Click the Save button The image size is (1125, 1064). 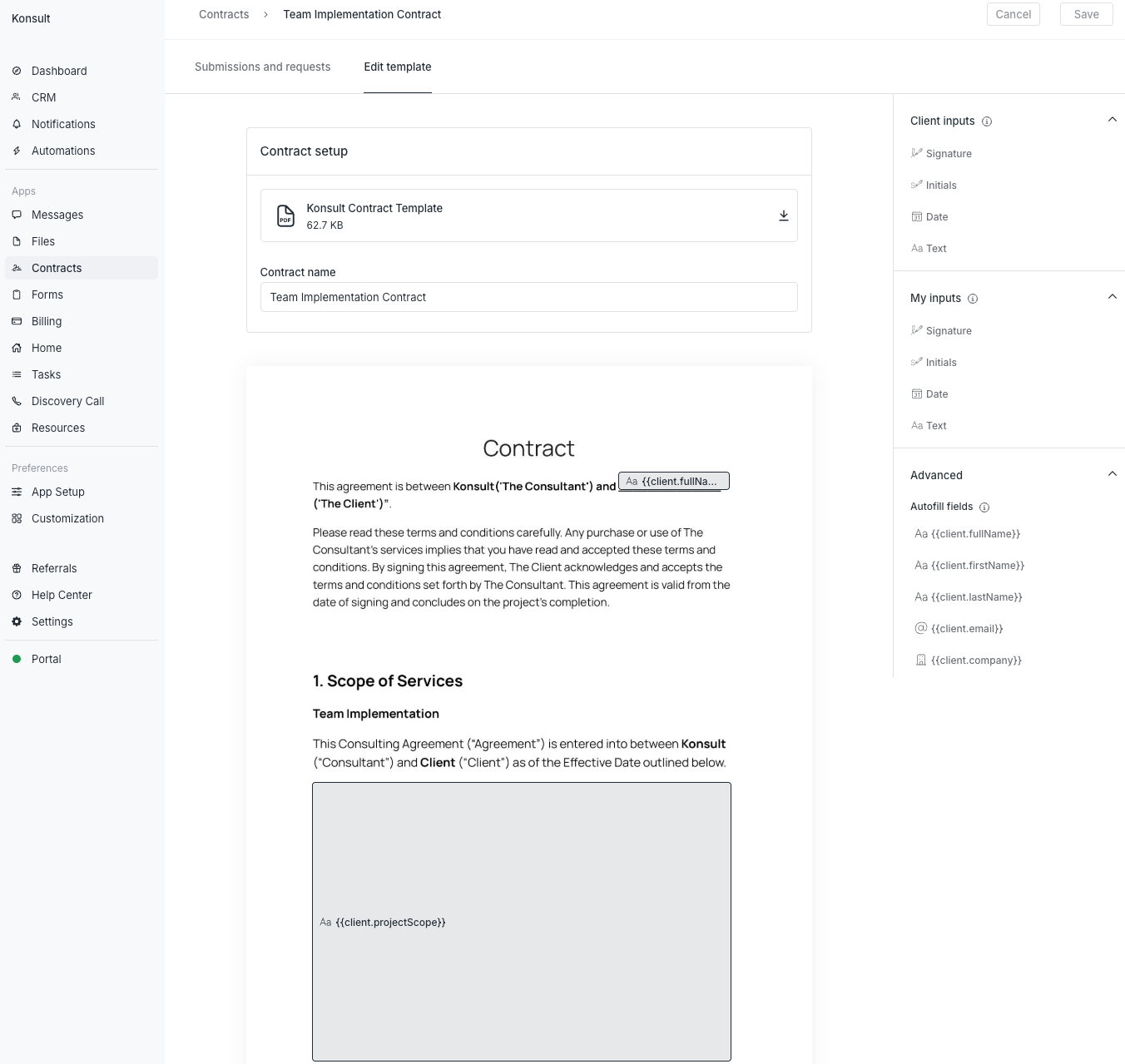coord(1086,14)
